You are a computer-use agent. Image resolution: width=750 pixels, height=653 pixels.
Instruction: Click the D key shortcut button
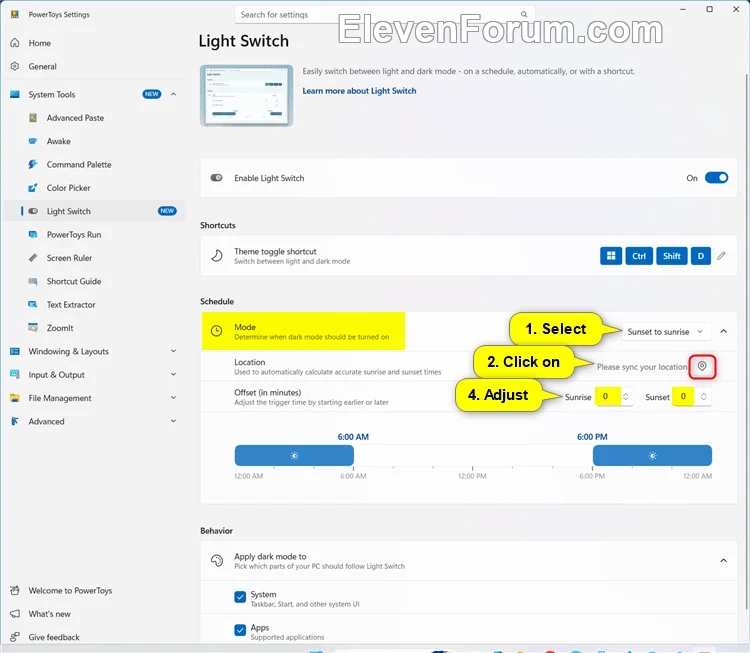701,256
